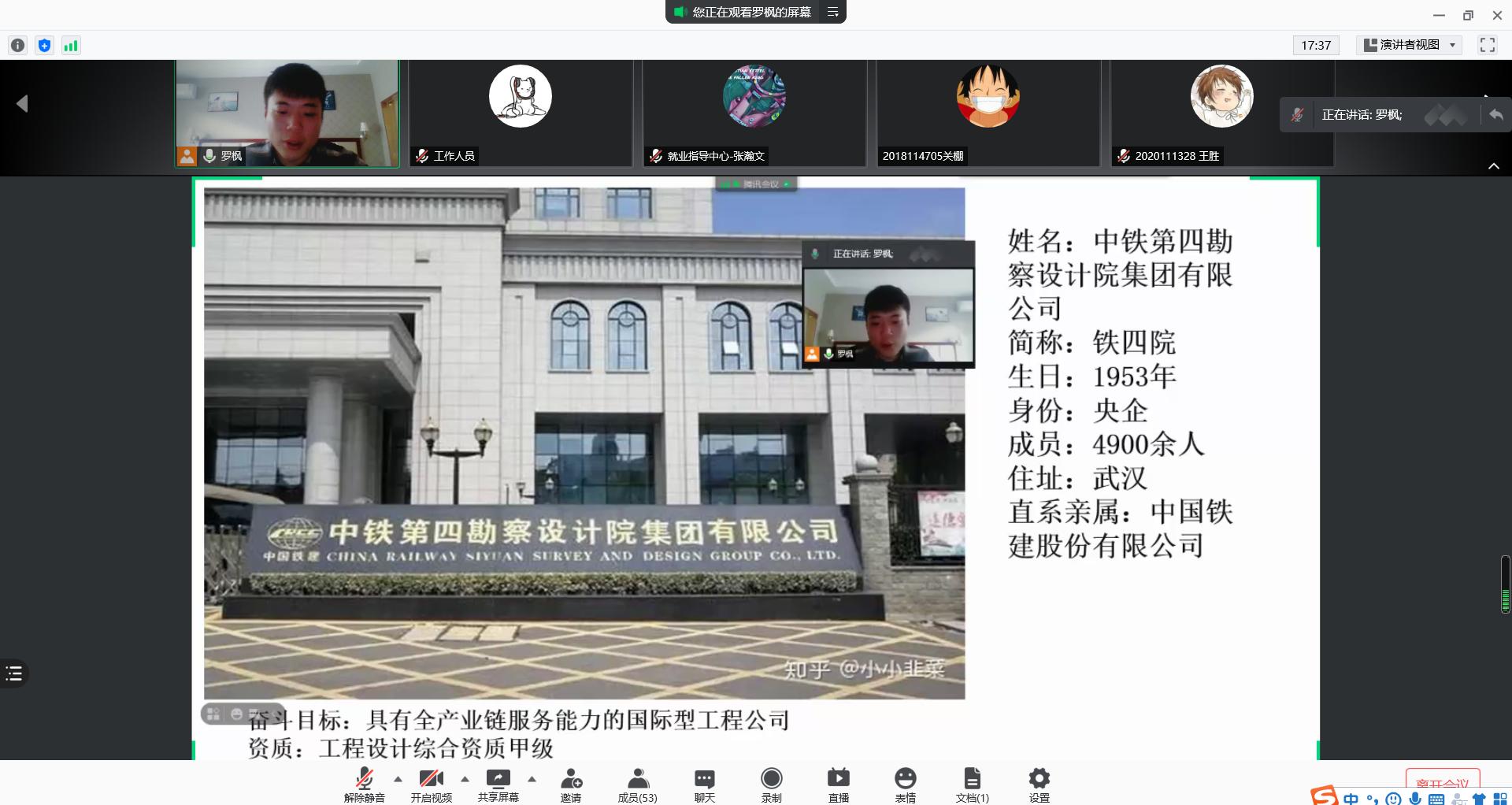Click the 共享屏幕 share screen button
Screen dimensions: 1512x805
click(x=498, y=785)
